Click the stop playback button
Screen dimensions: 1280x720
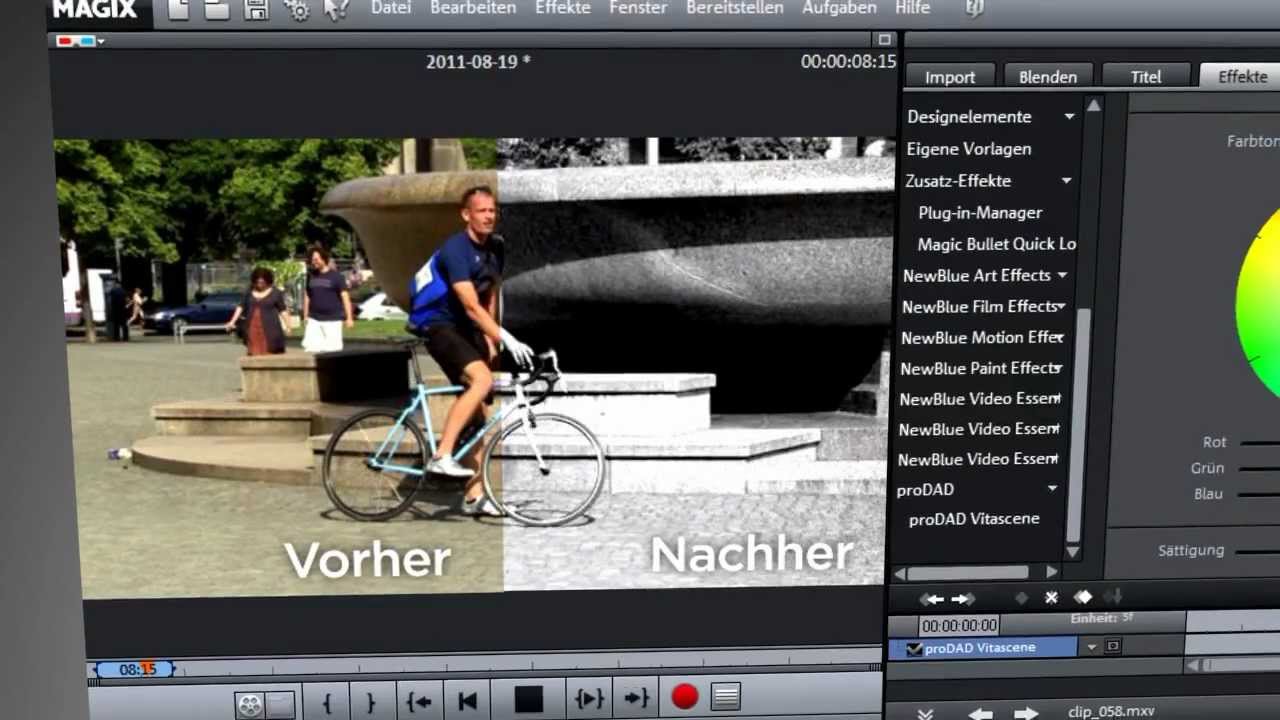tap(528, 699)
